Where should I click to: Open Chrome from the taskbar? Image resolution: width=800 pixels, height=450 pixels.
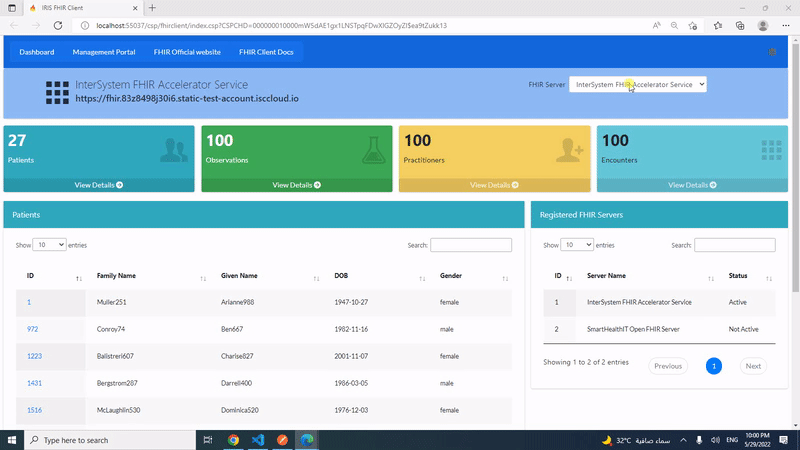pyautogui.click(x=233, y=440)
